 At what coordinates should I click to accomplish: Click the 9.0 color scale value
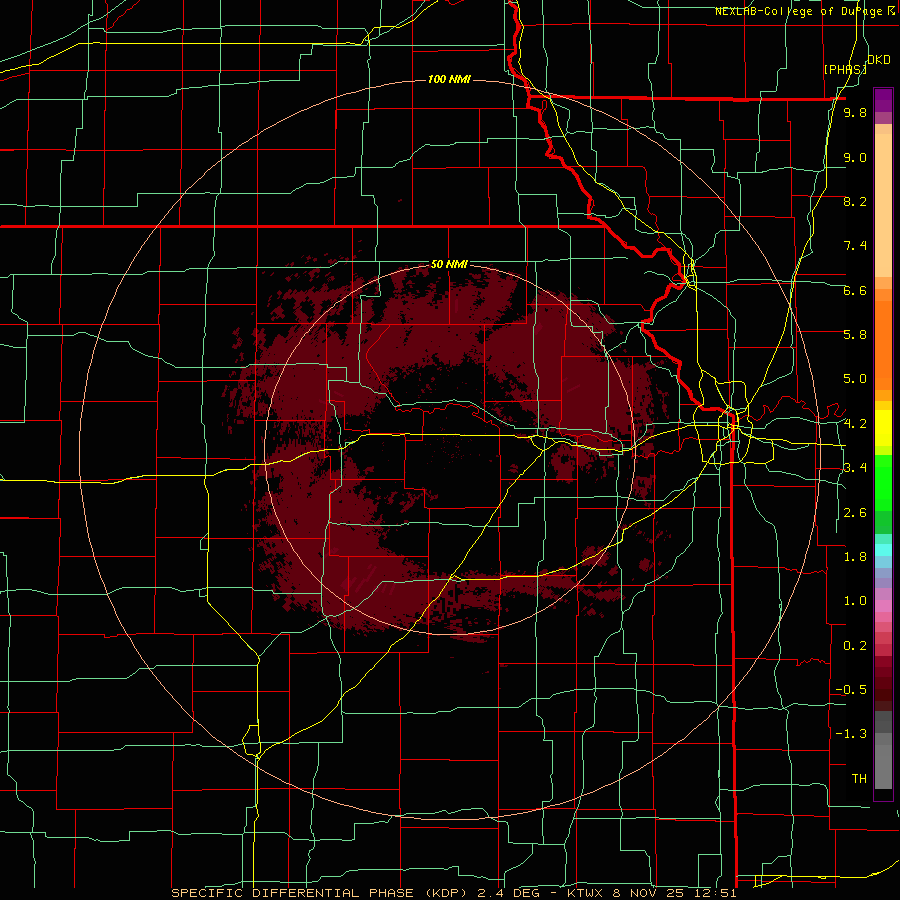click(855, 157)
